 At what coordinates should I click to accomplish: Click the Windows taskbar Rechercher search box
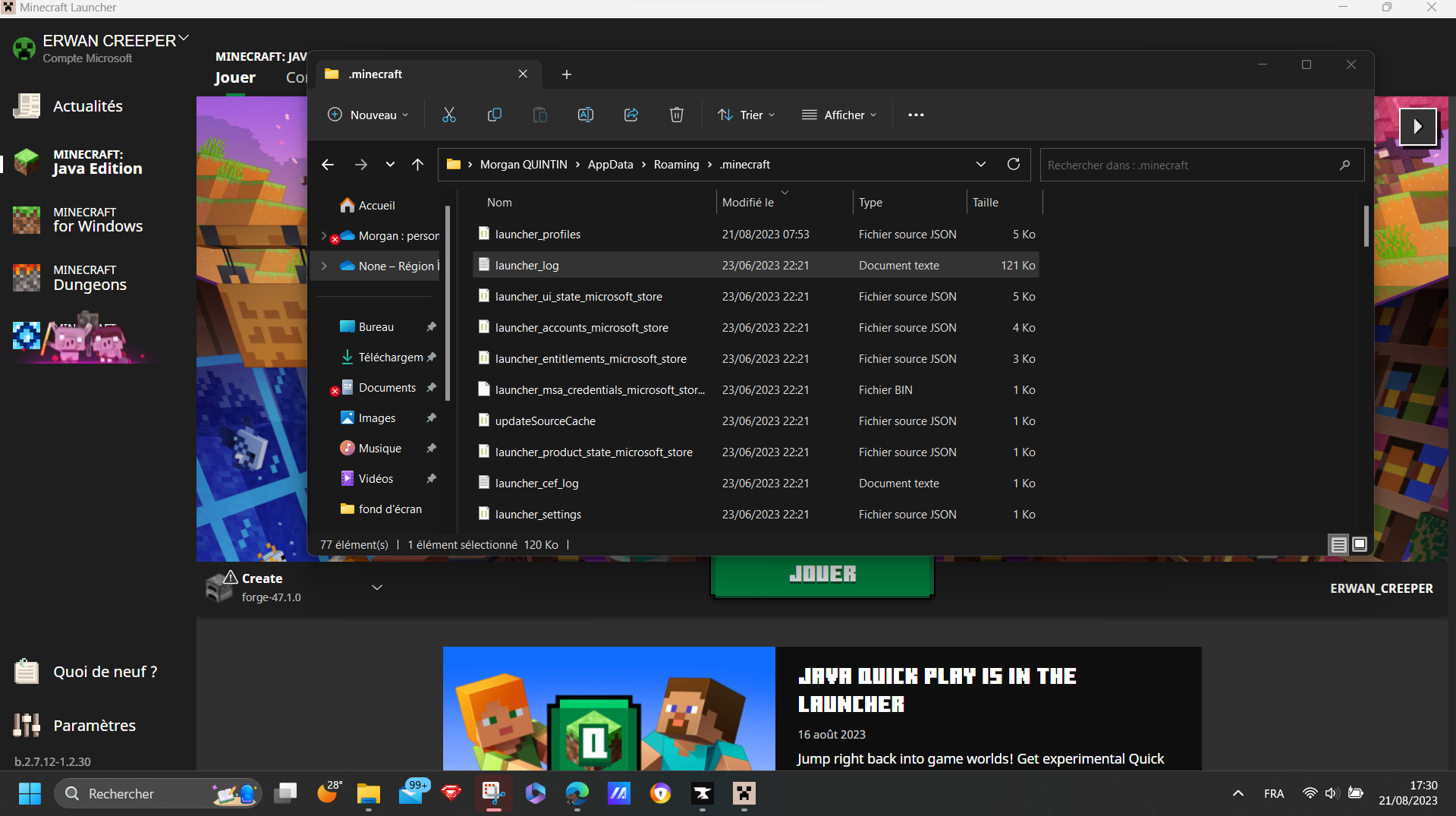point(158,793)
